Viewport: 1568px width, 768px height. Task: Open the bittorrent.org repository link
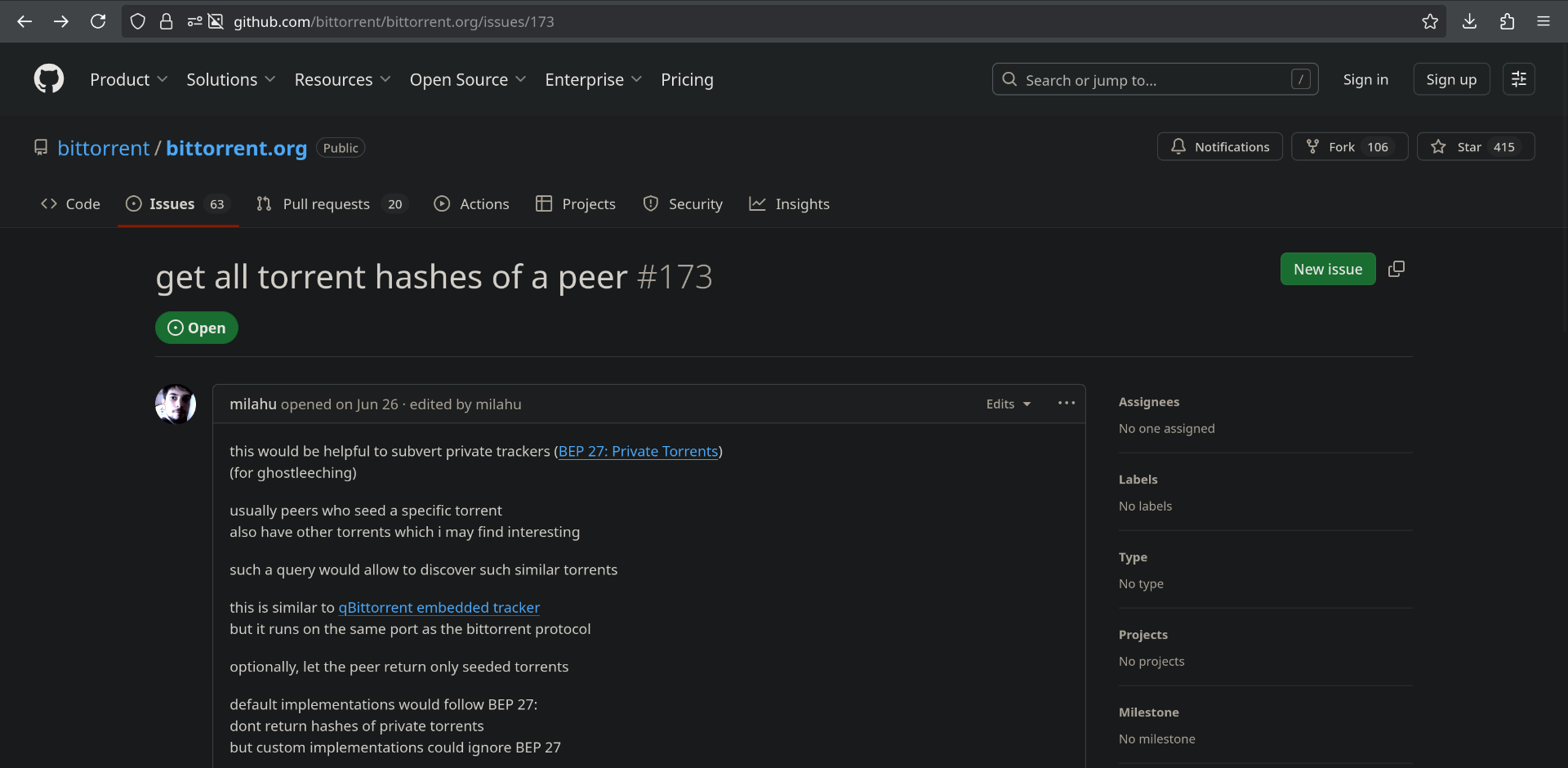click(x=237, y=148)
